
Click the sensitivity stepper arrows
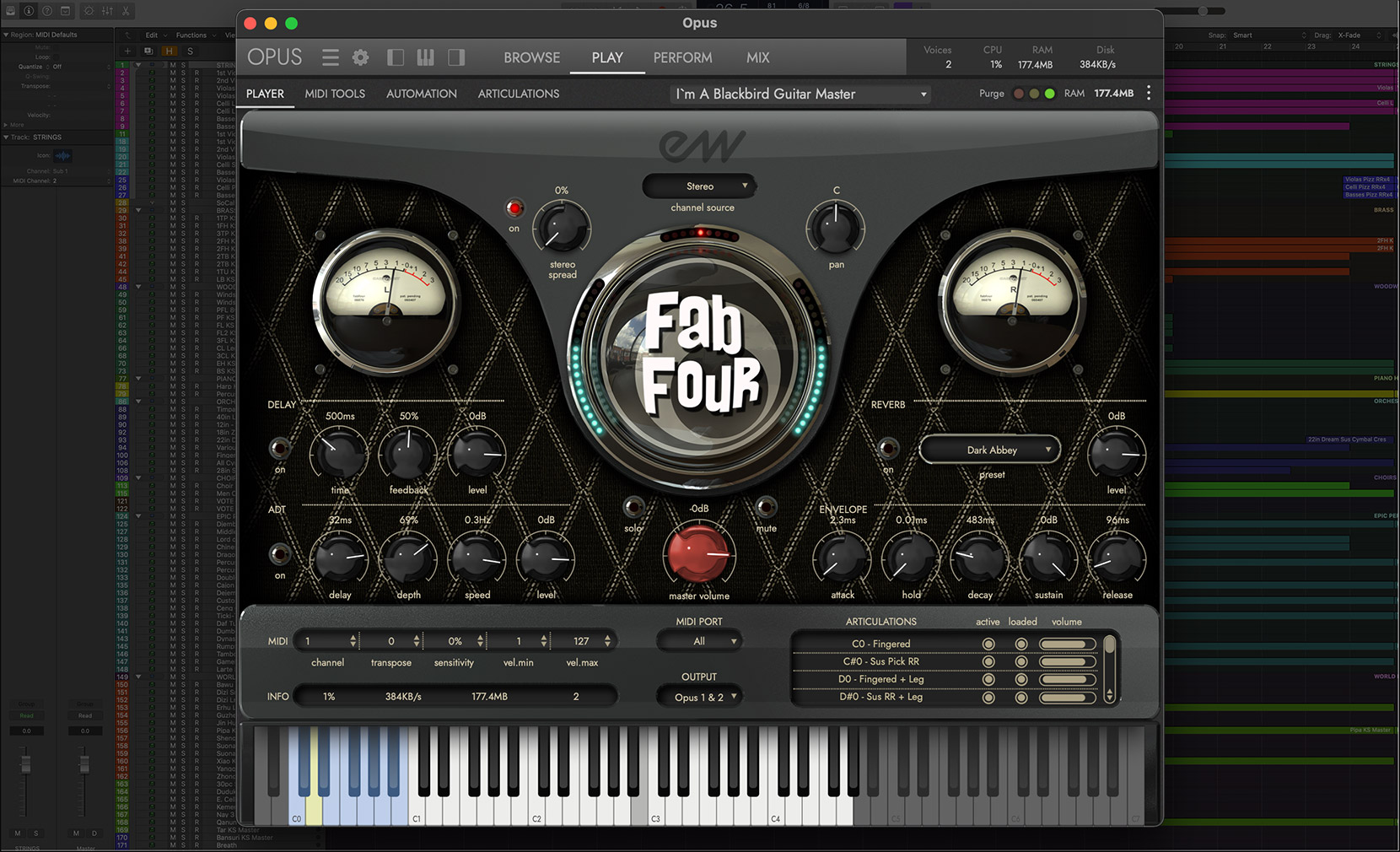(480, 641)
